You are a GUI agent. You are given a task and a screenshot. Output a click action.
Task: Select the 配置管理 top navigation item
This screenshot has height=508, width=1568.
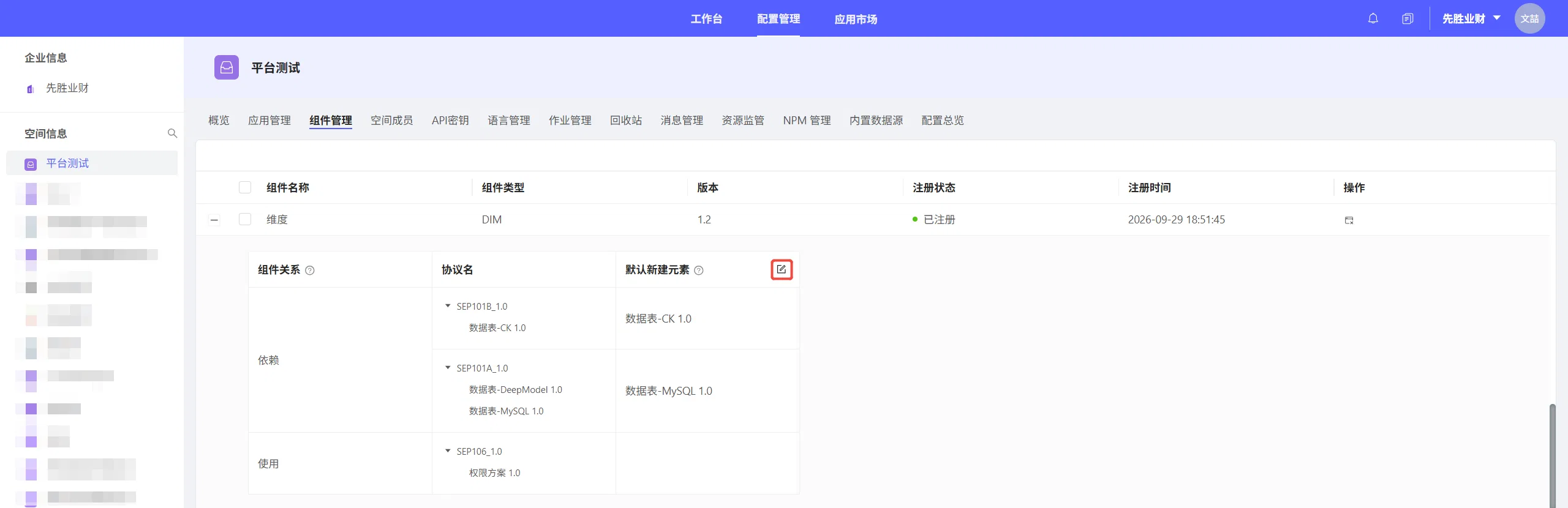click(x=778, y=19)
